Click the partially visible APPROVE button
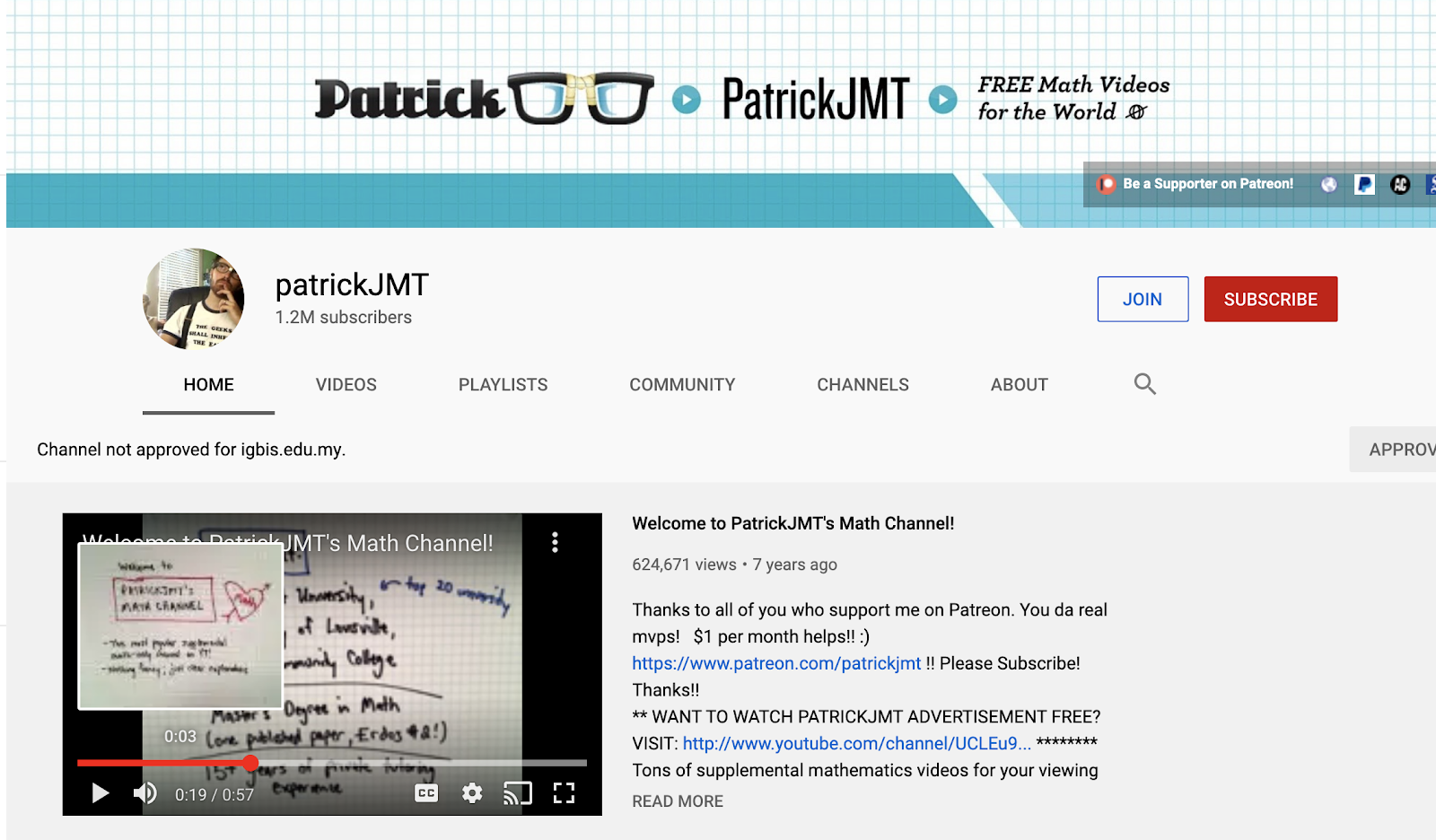 tap(1393, 450)
